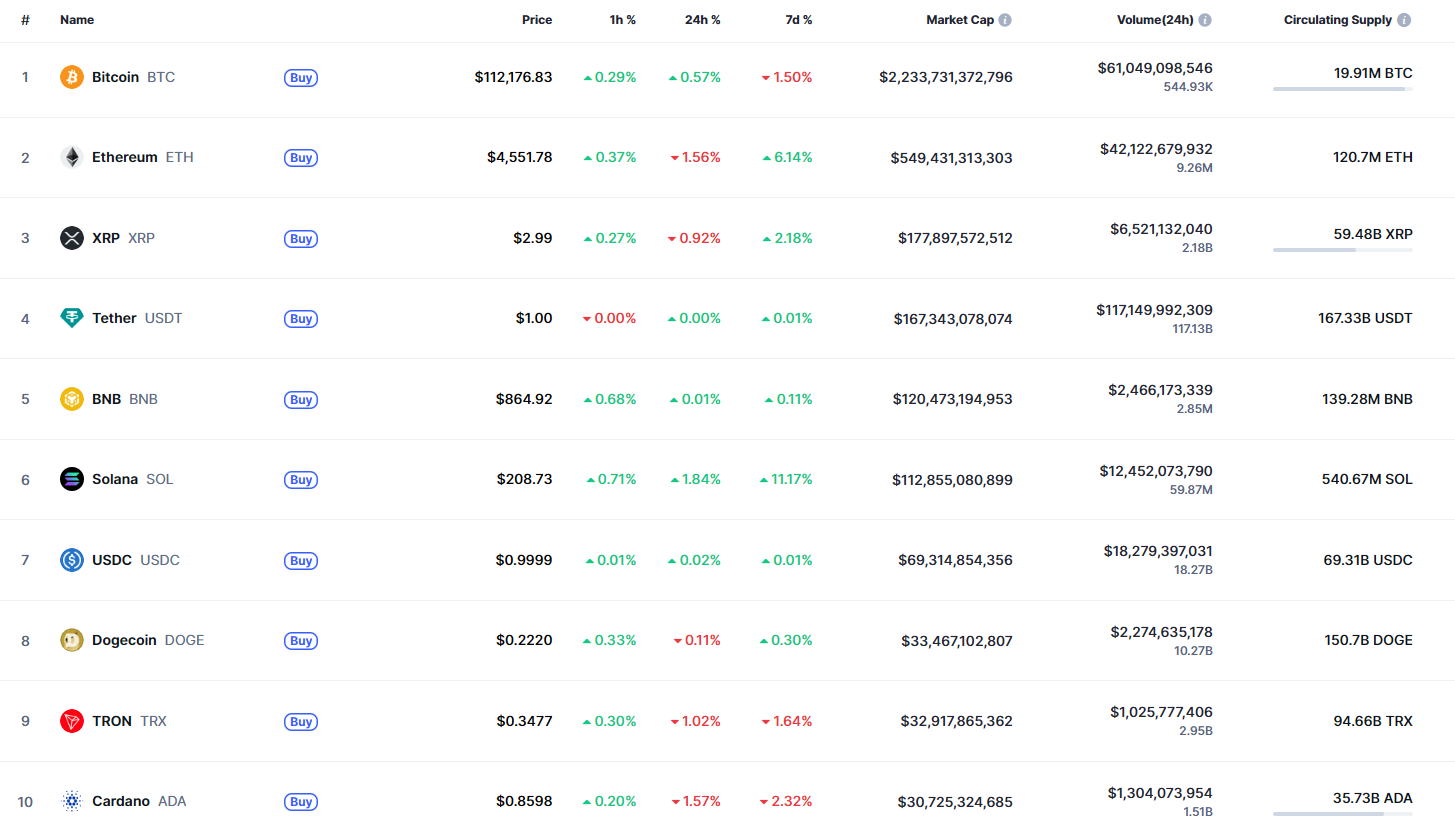Click the Market Cap info icon
This screenshot has width=1455, height=840.
(1005, 20)
